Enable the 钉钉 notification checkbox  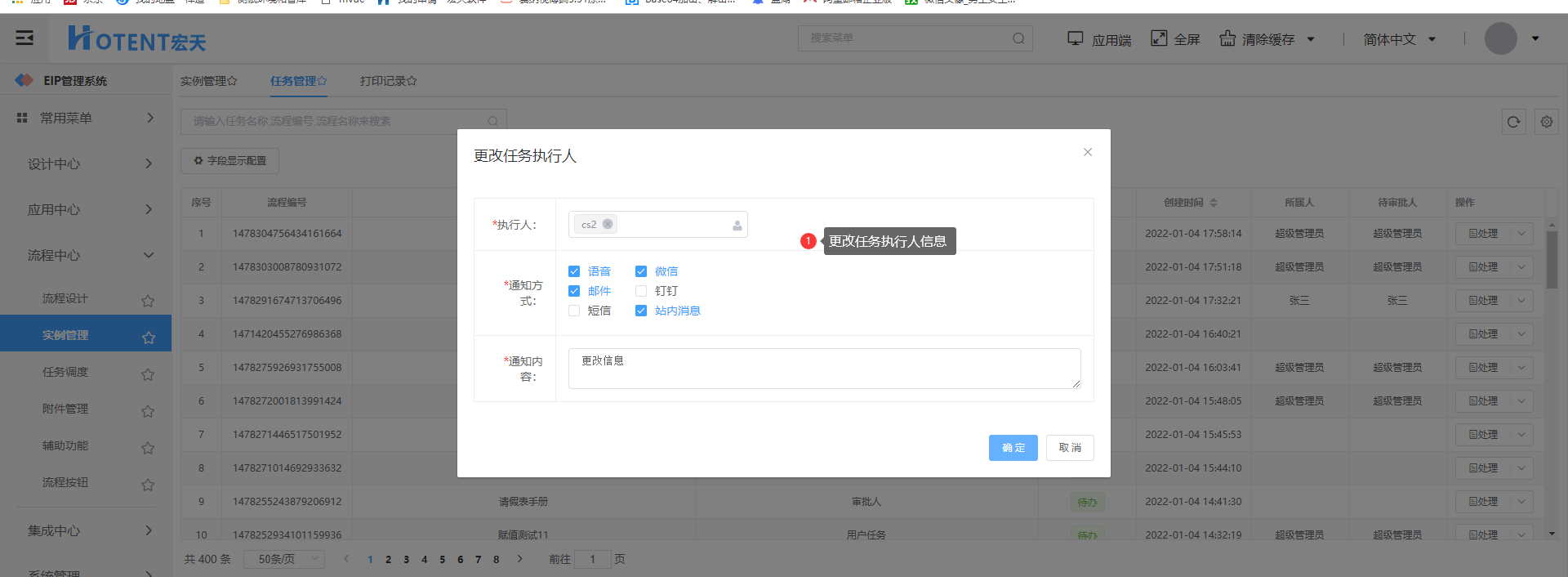click(x=641, y=291)
